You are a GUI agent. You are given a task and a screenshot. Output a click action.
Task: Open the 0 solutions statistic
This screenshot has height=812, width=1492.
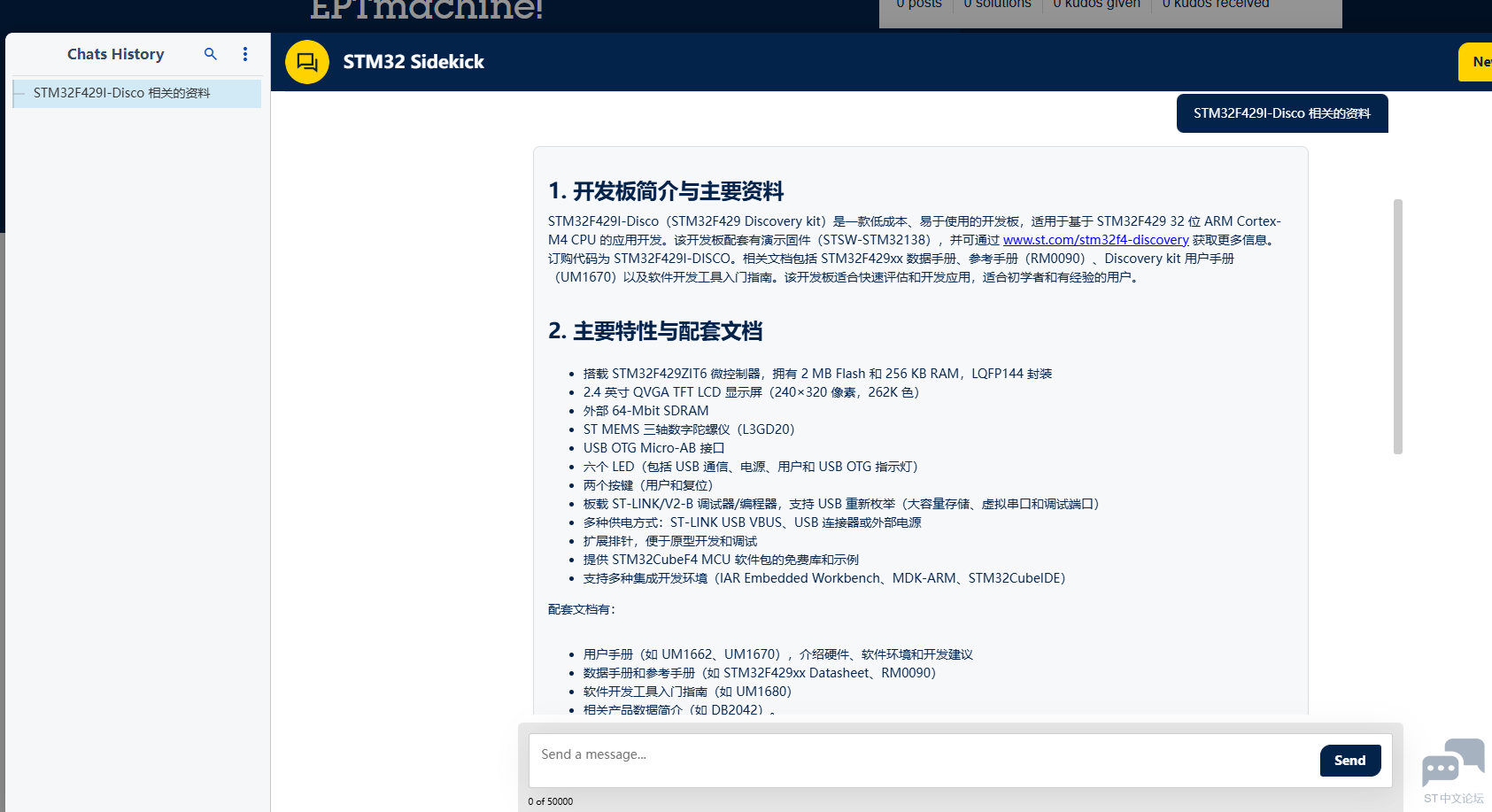pyautogui.click(x=997, y=5)
